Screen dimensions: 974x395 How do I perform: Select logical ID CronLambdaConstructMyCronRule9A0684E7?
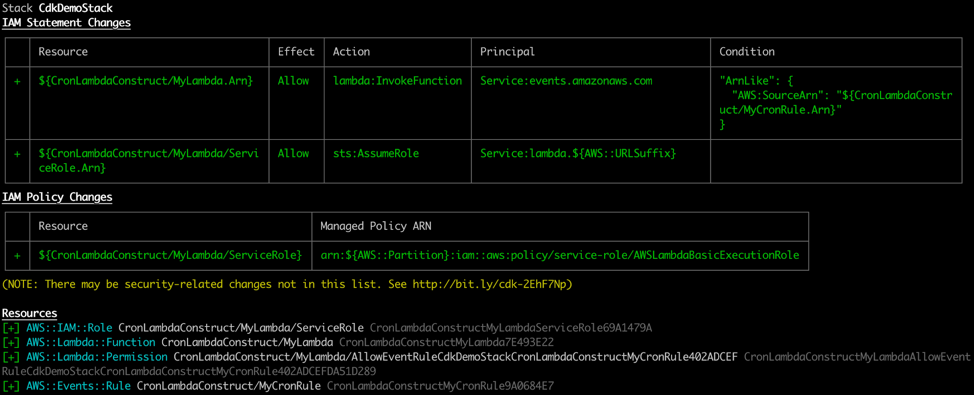pyautogui.click(x=440, y=386)
